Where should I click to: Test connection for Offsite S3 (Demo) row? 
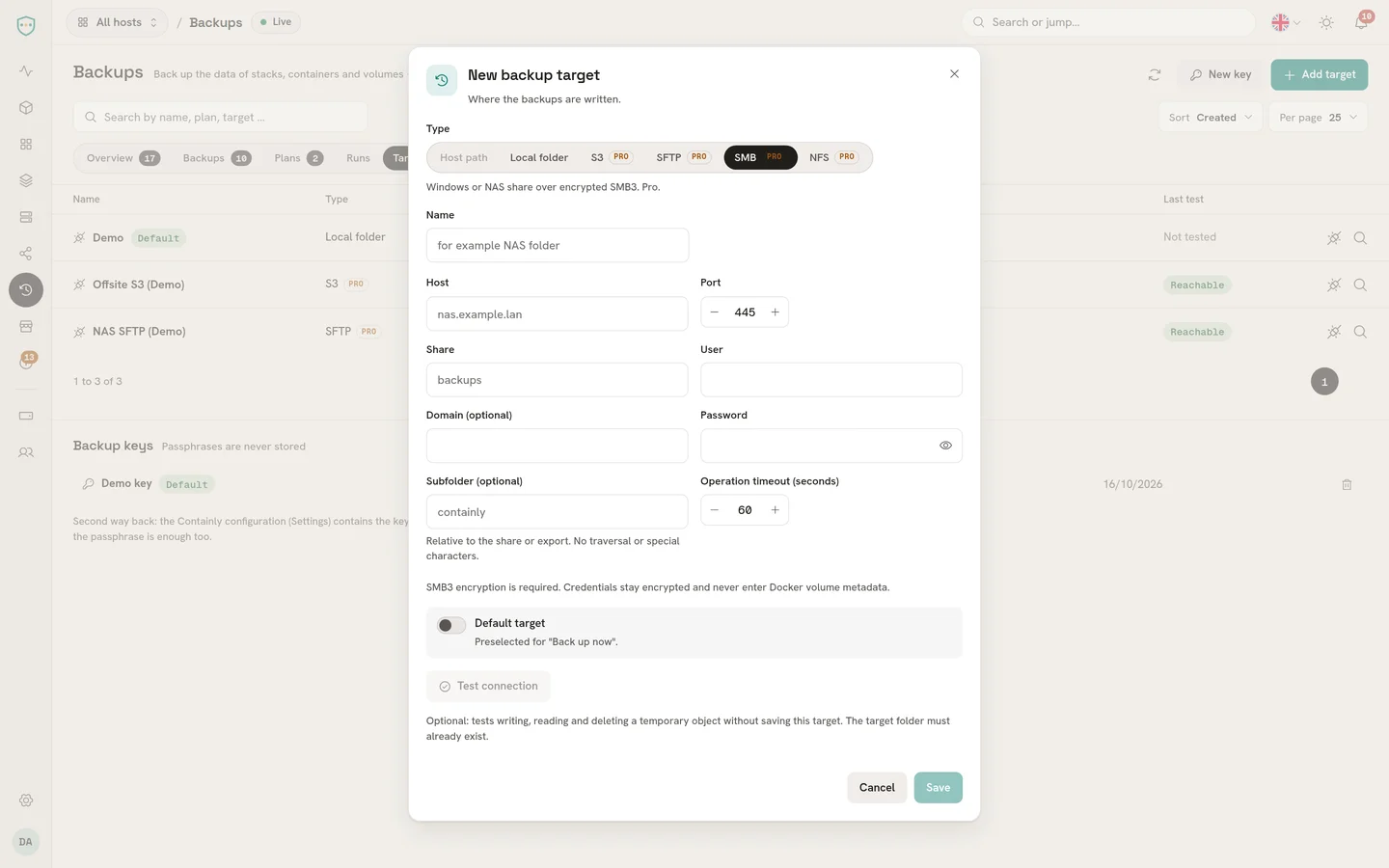pos(1334,285)
